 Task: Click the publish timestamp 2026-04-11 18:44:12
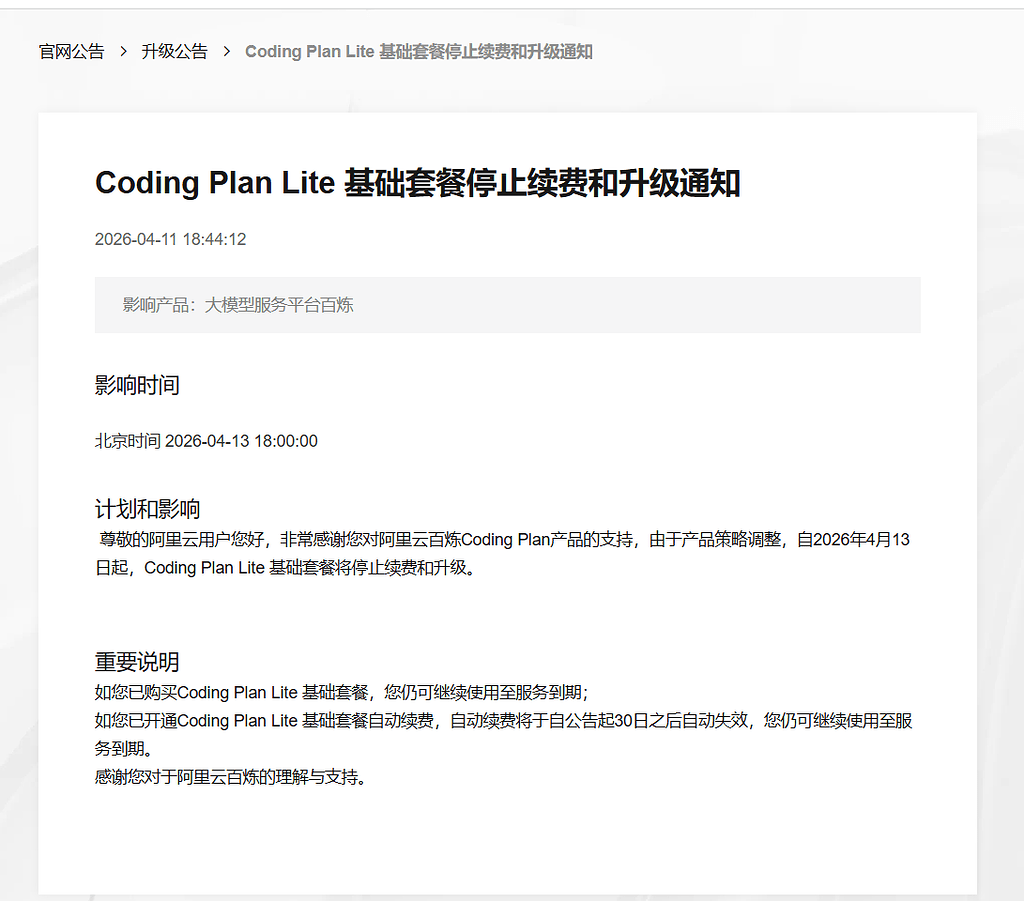(170, 240)
